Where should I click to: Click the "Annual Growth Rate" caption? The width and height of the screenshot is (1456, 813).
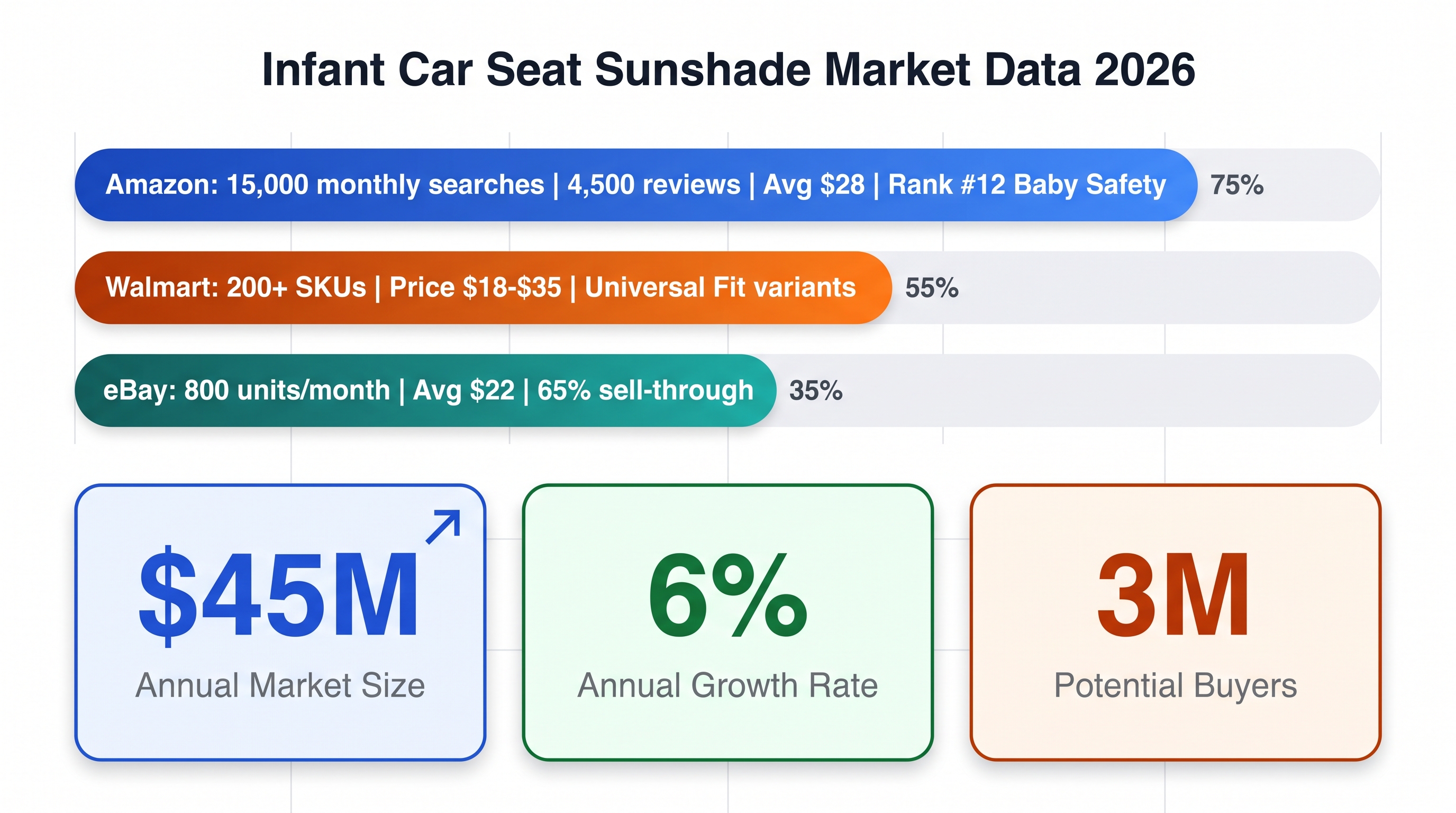pos(727,686)
